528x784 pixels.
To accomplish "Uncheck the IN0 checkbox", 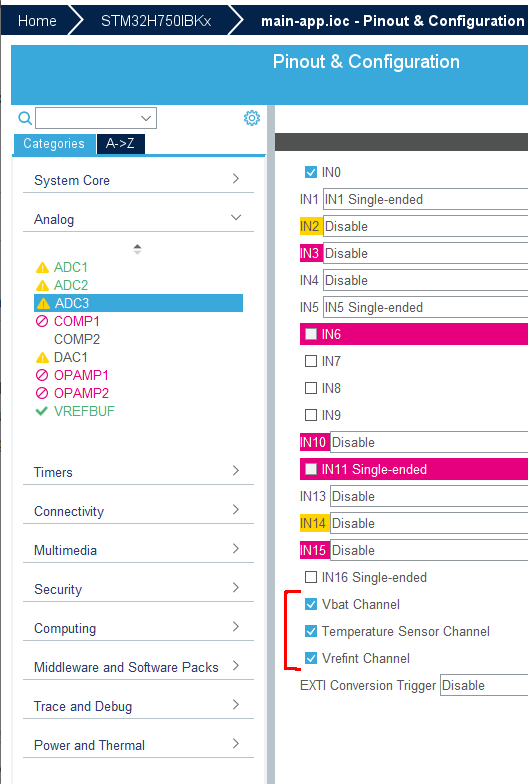I will (311, 172).
